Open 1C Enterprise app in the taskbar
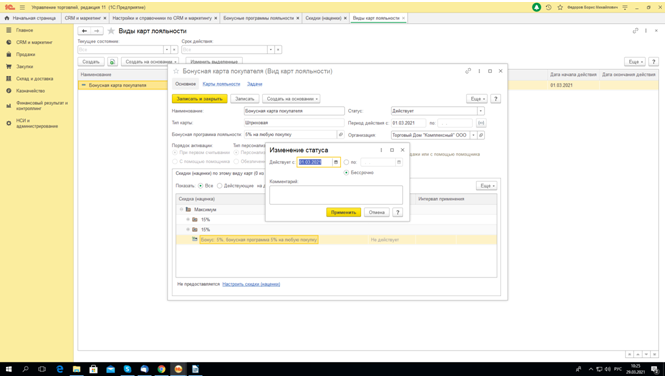This screenshot has height=378, width=666. pos(178,369)
